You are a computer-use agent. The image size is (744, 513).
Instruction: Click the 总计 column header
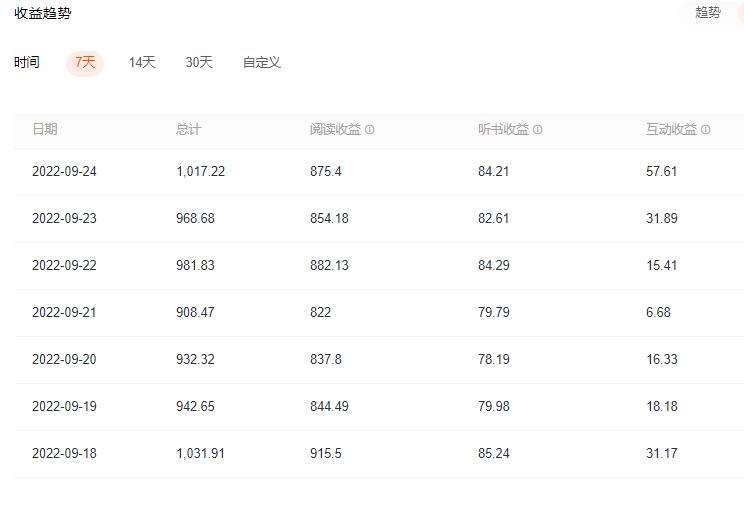[x=189, y=130]
